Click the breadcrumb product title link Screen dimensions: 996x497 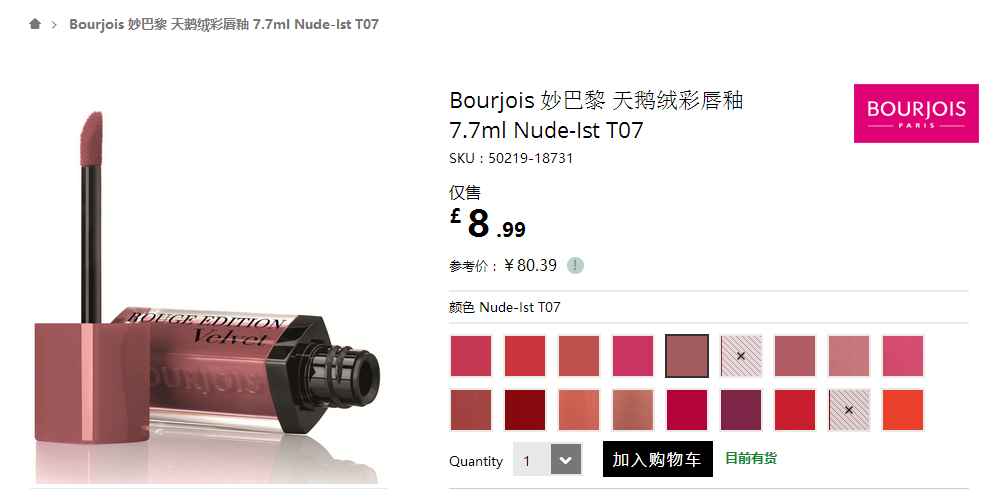click(x=224, y=24)
